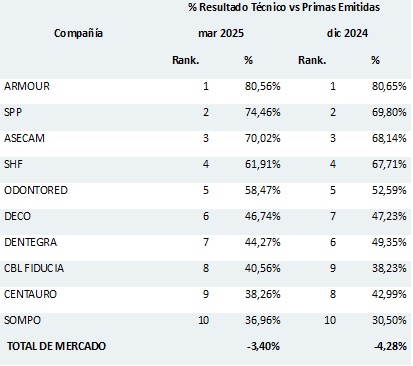Click SOMPO's 36,96% value
This screenshot has height=366, width=413.
point(263,320)
